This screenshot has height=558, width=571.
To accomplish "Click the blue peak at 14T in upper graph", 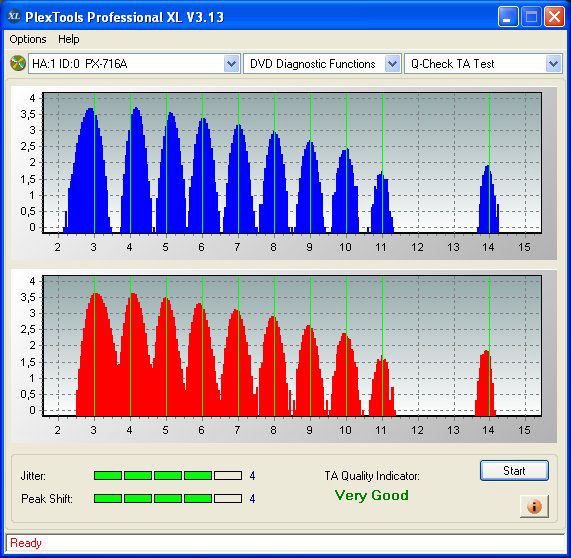I will coord(488,199).
